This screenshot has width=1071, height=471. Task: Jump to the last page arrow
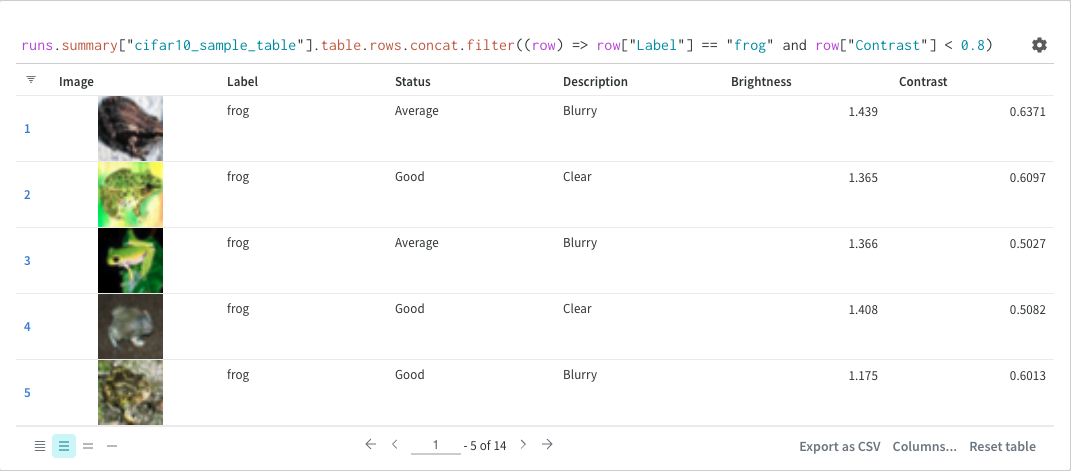click(547, 444)
